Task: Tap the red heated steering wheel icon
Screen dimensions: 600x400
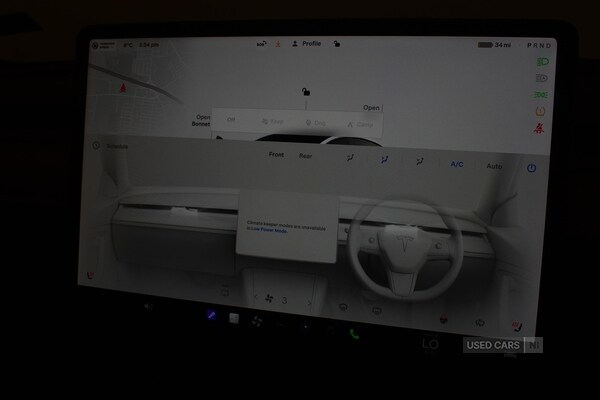Action: pos(443,319)
